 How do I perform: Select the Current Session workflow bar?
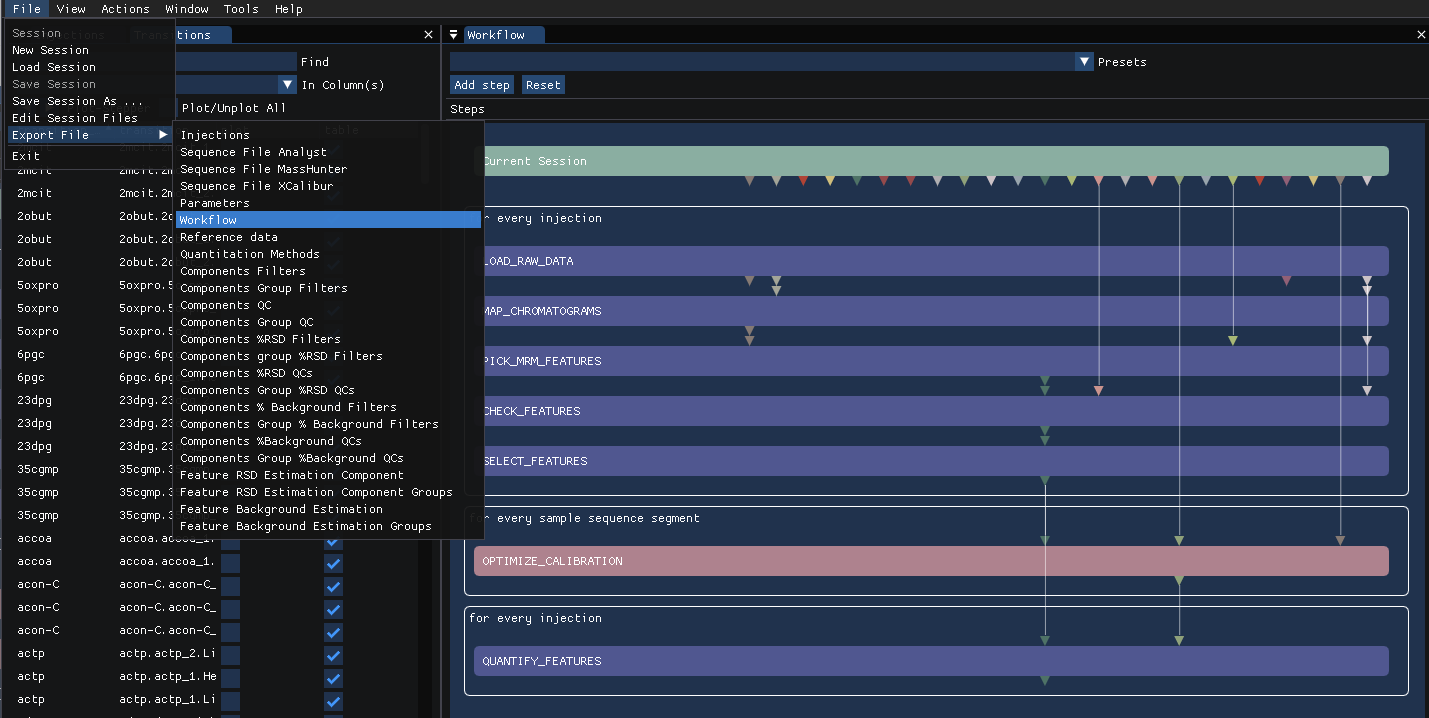click(x=931, y=161)
